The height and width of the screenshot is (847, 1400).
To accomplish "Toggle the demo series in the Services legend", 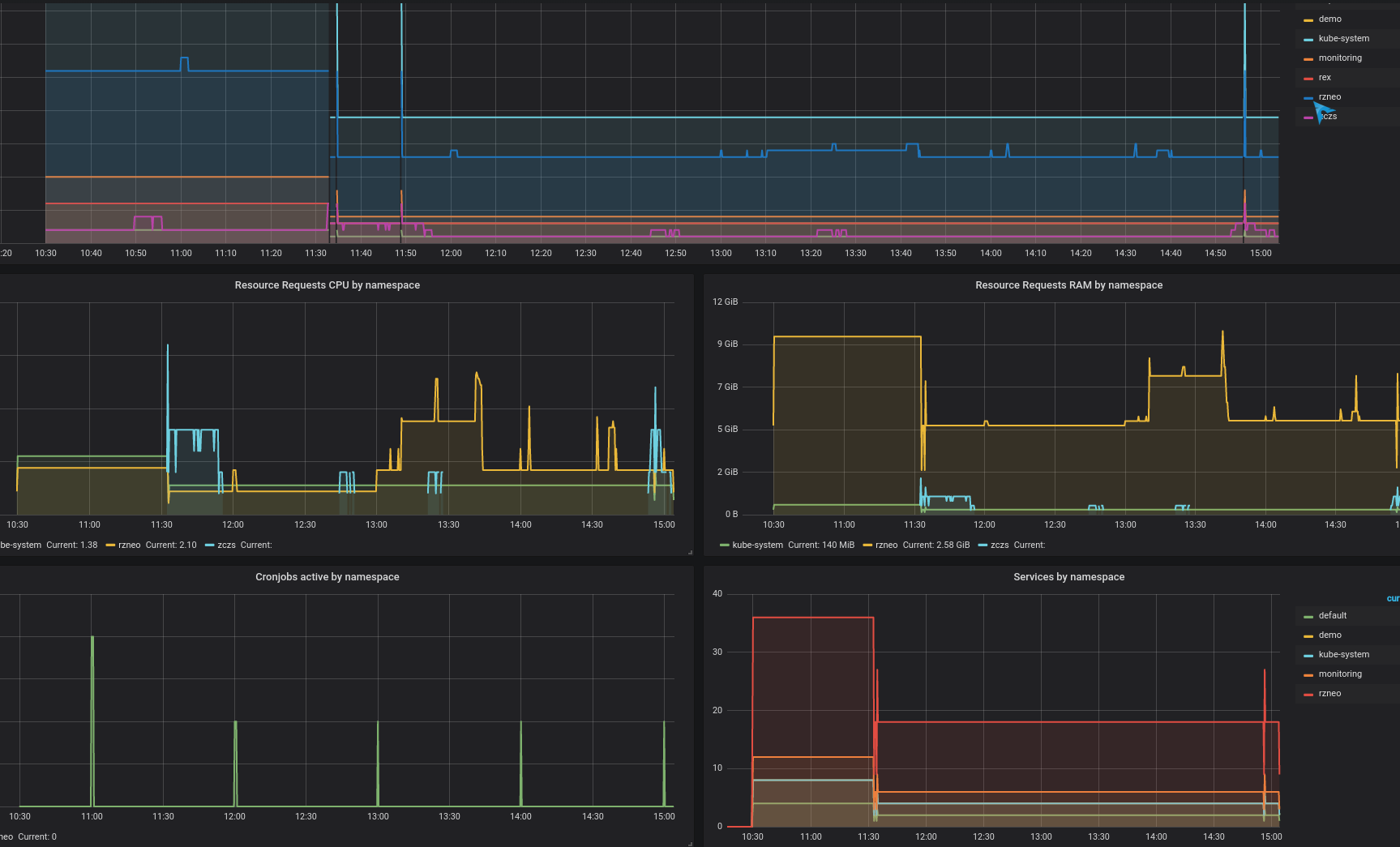I will [1329, 635].
